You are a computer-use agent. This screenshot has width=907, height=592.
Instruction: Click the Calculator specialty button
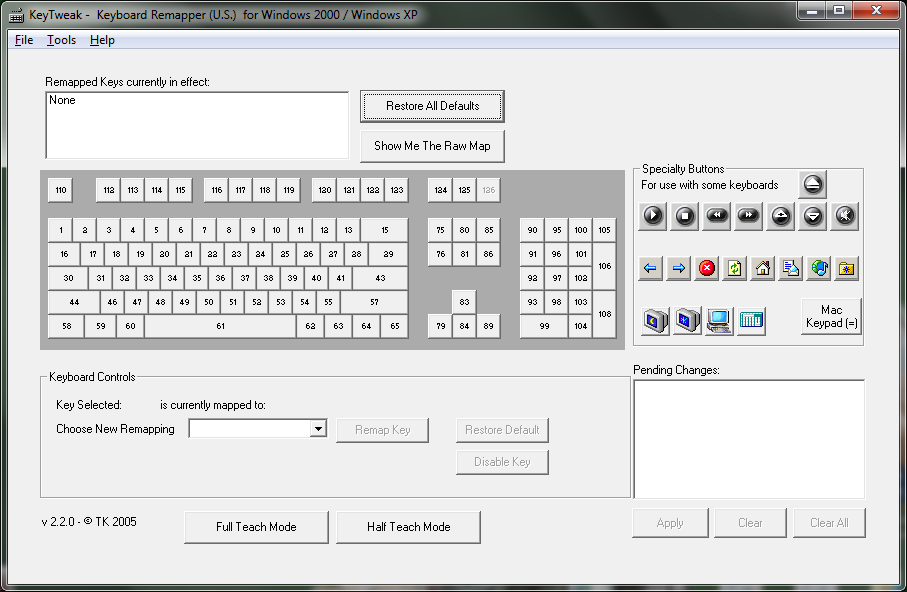point(751,320)
